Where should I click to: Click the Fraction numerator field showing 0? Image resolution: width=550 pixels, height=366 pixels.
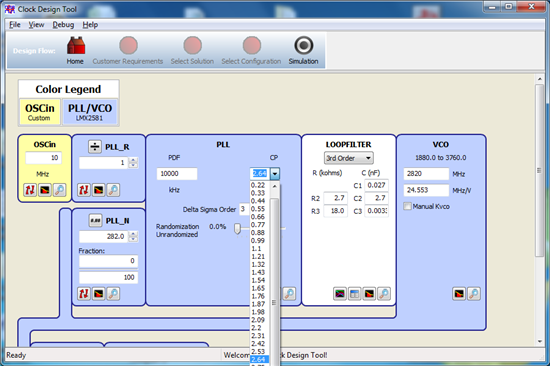pos(108,261)
